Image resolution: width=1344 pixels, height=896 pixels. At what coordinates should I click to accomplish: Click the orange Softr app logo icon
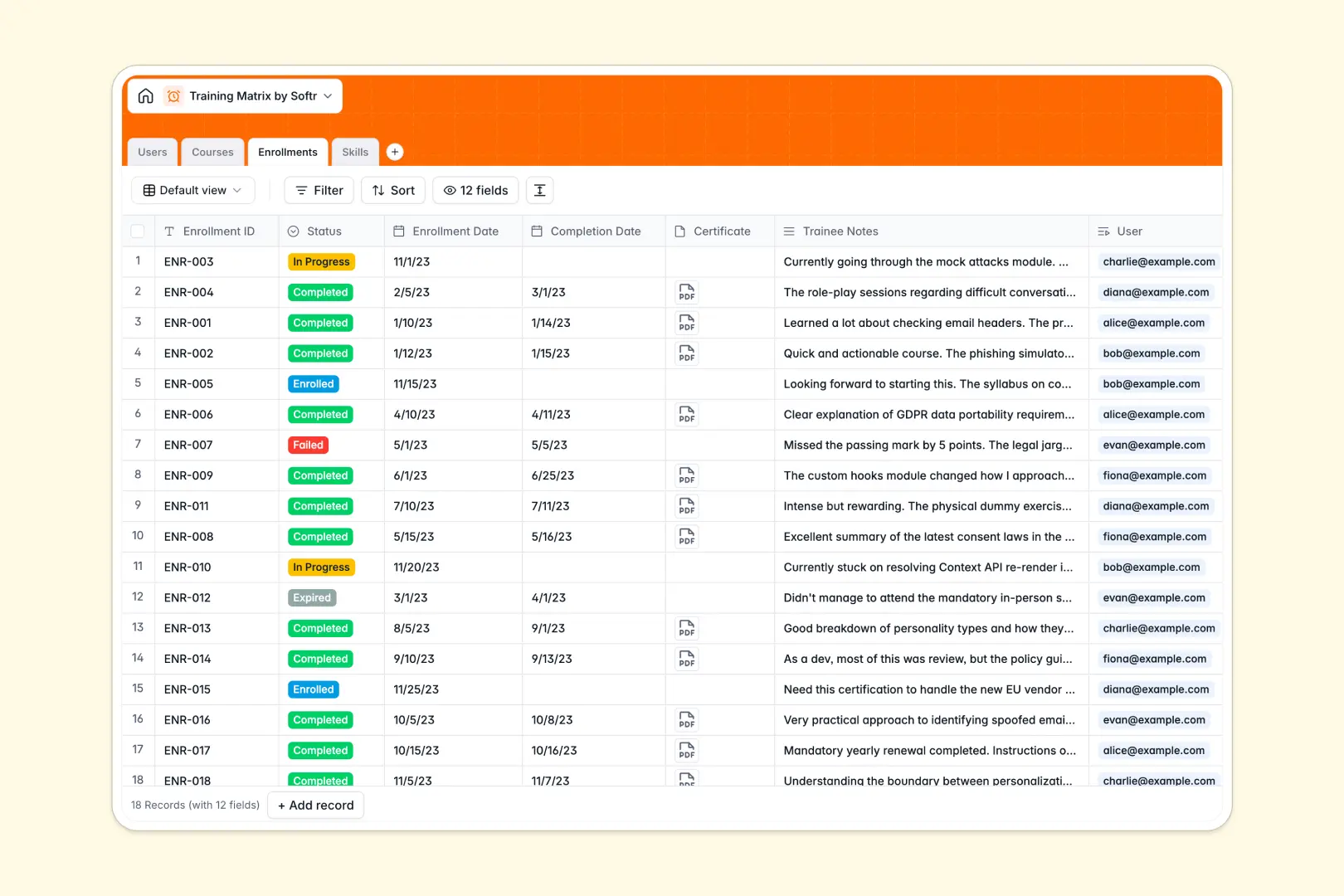(x=173, y=95)
